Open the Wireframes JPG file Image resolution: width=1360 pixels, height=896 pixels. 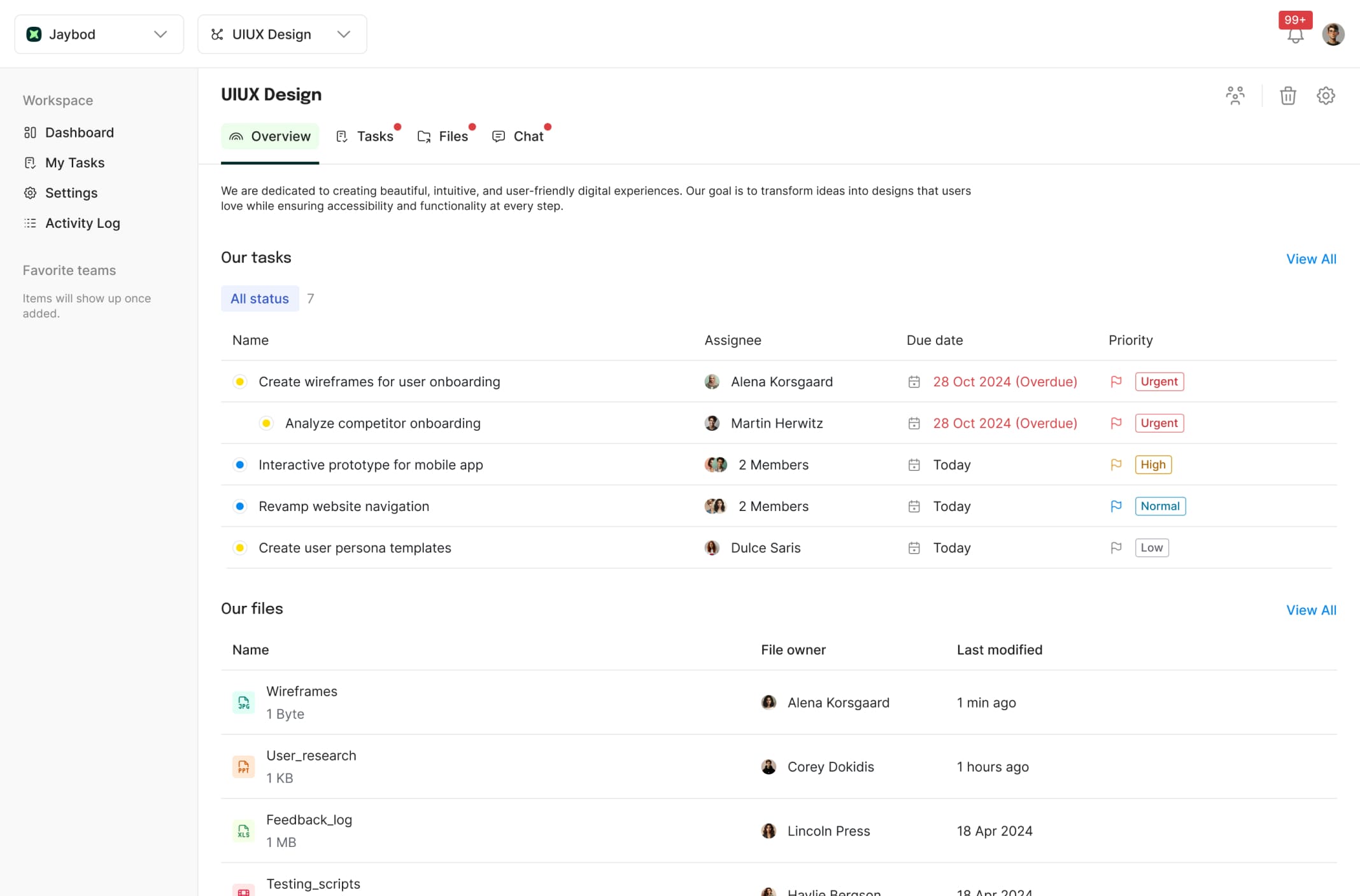click(x=302, y=691)
